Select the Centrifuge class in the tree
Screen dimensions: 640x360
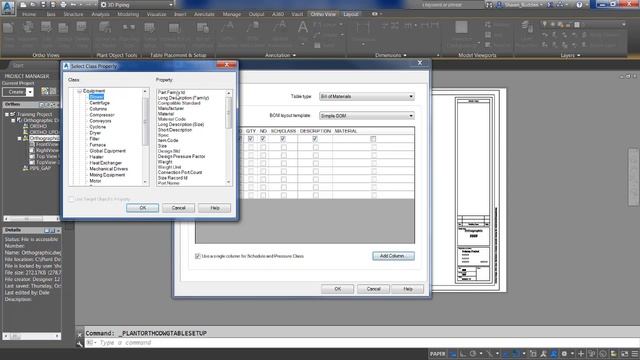pos(100,103)
